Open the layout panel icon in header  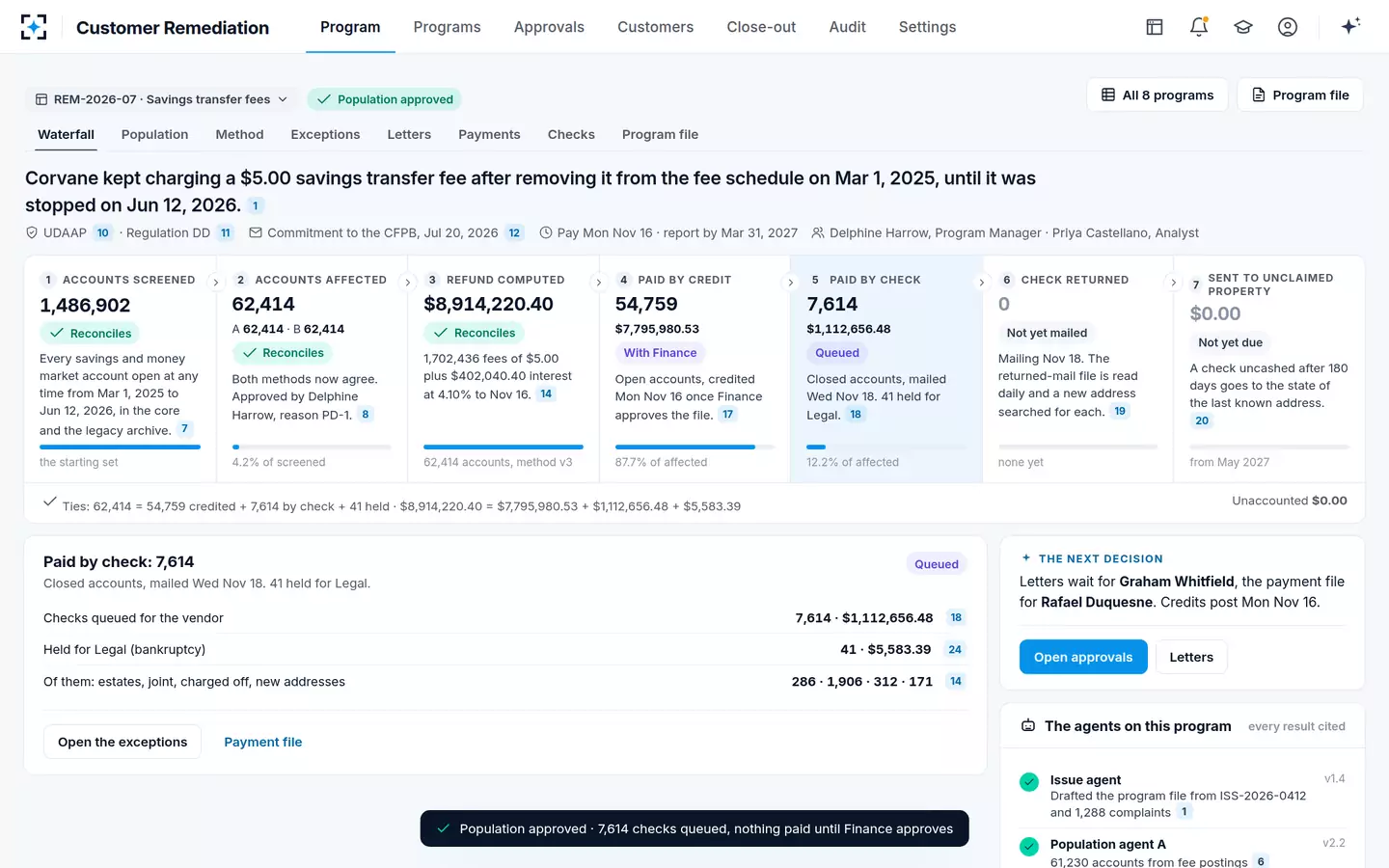click(x=1155, y=27)
